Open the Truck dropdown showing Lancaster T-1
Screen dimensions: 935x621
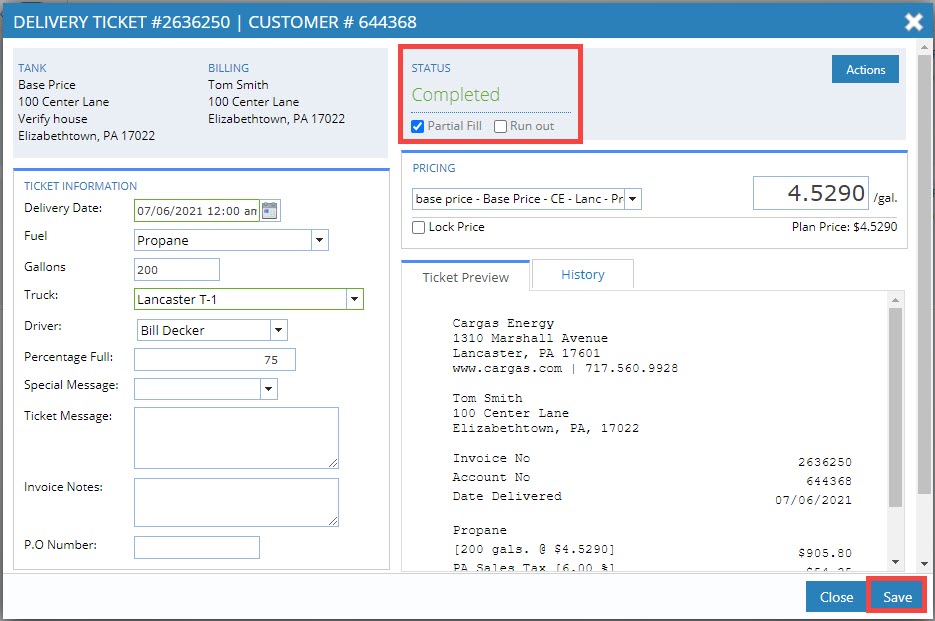tap(355, 299)
